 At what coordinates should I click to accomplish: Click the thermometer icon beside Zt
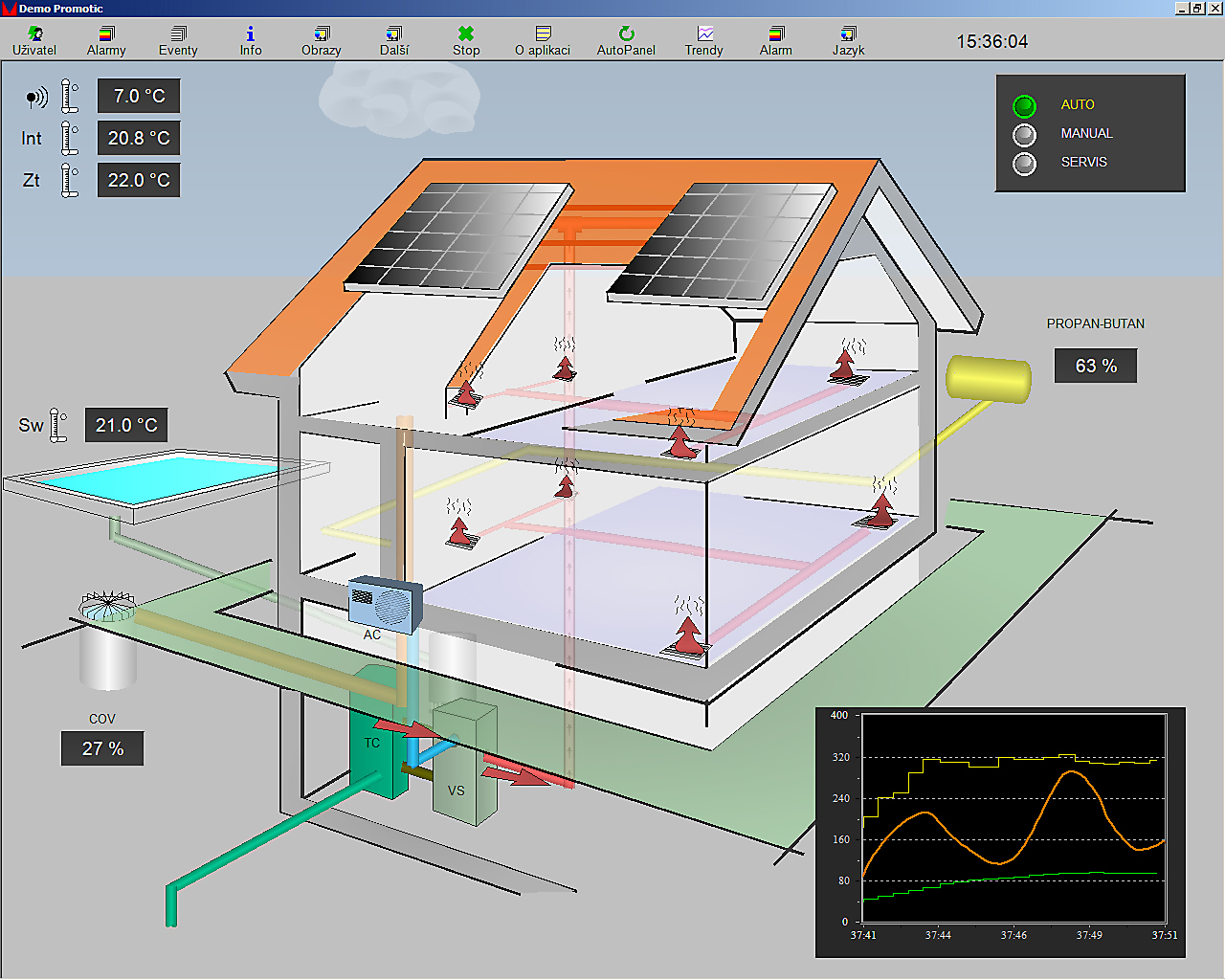(69, 180)
